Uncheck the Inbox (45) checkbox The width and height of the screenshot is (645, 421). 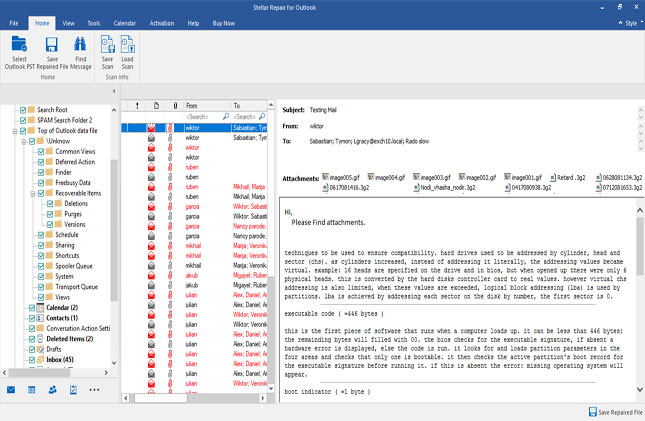point(32,360)
